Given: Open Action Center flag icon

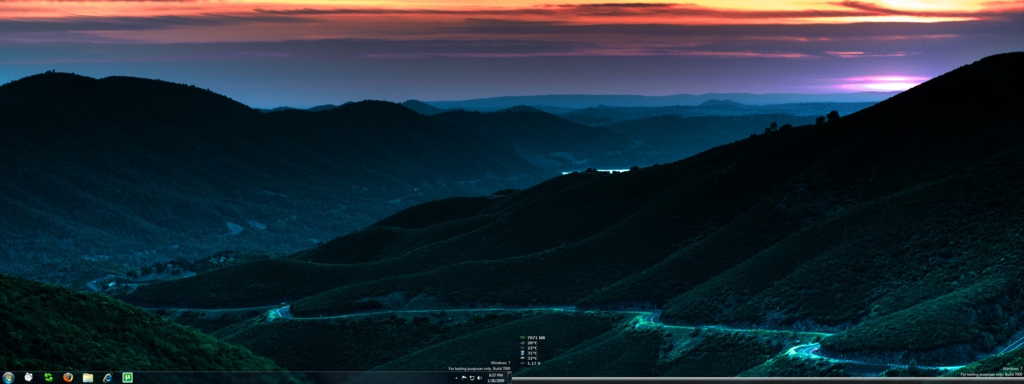Looking at the screenshot, I should [x=464, y=378].
